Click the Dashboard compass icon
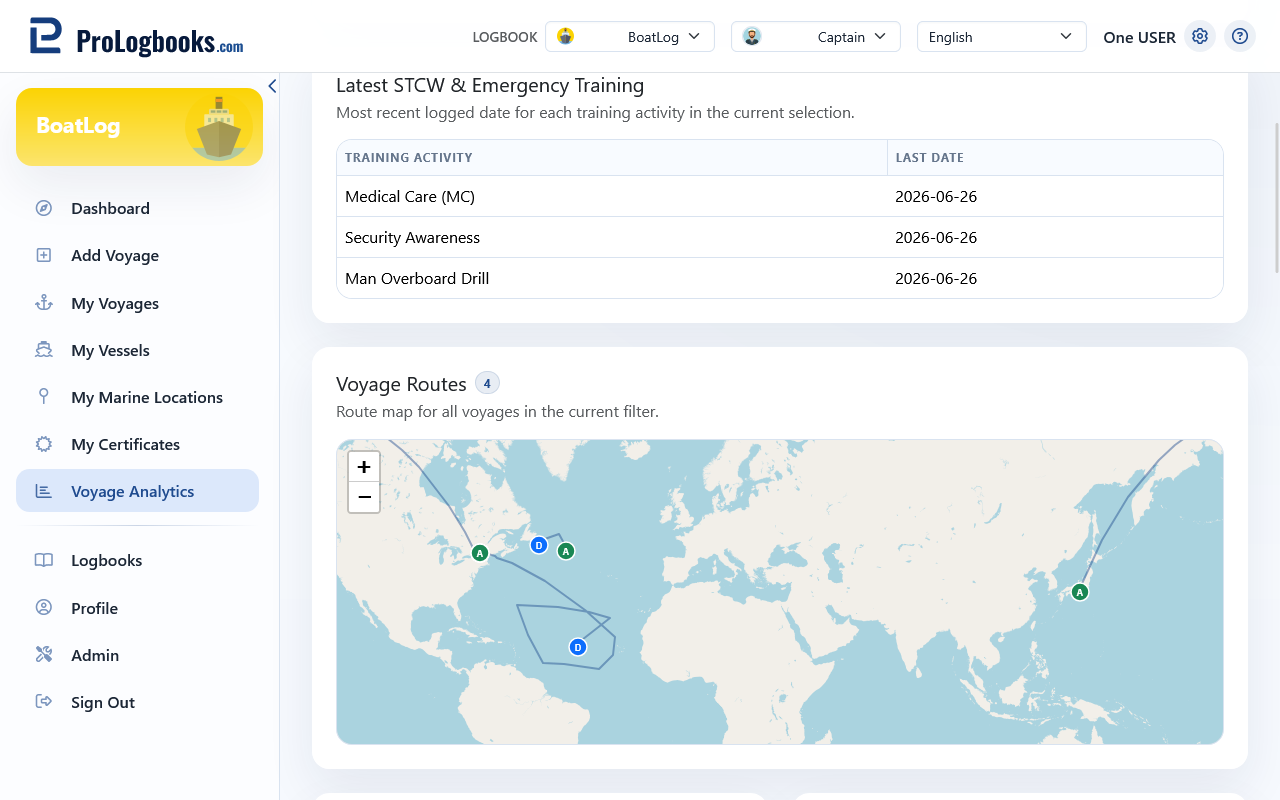Screen dimensions: 1280x800 pos(44,208)
